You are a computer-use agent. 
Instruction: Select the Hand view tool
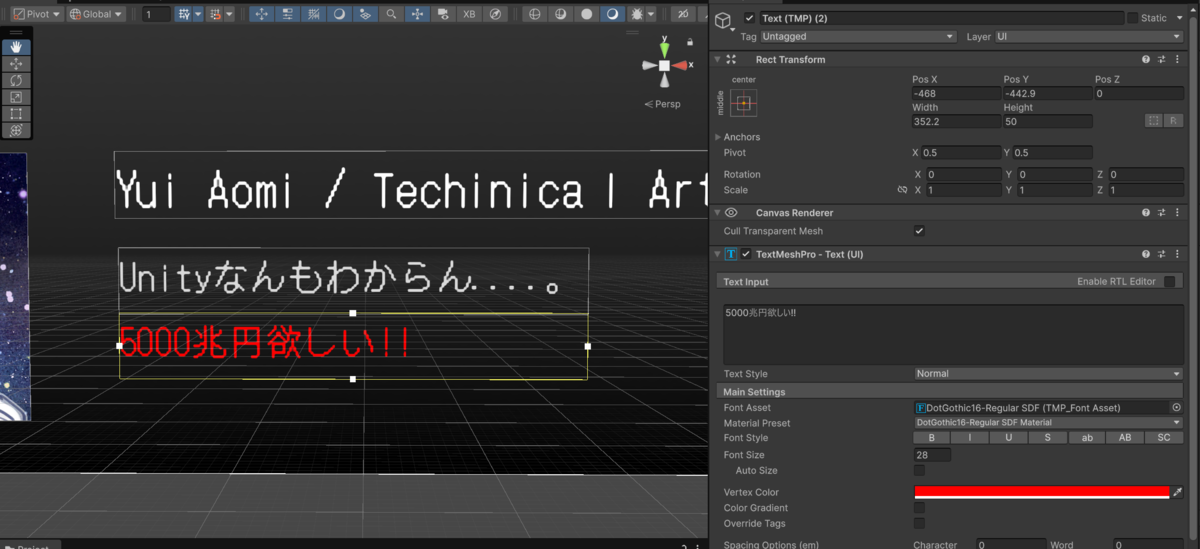16,47
